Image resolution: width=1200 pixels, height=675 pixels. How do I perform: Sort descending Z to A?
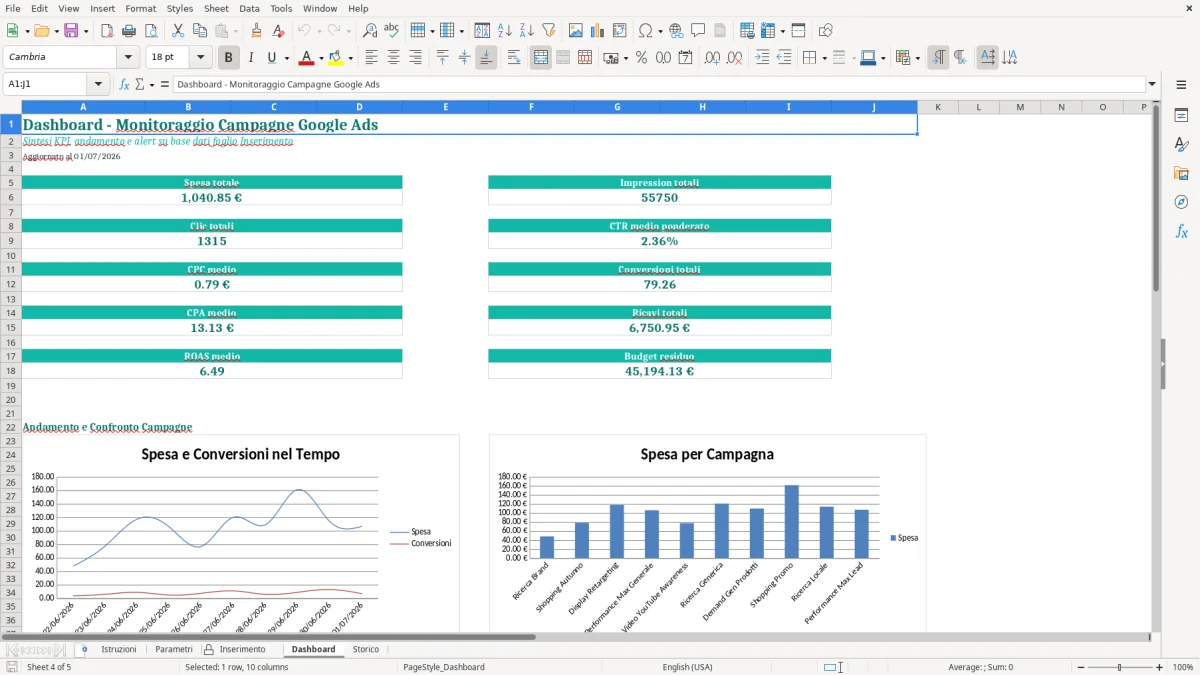point(527,31)
